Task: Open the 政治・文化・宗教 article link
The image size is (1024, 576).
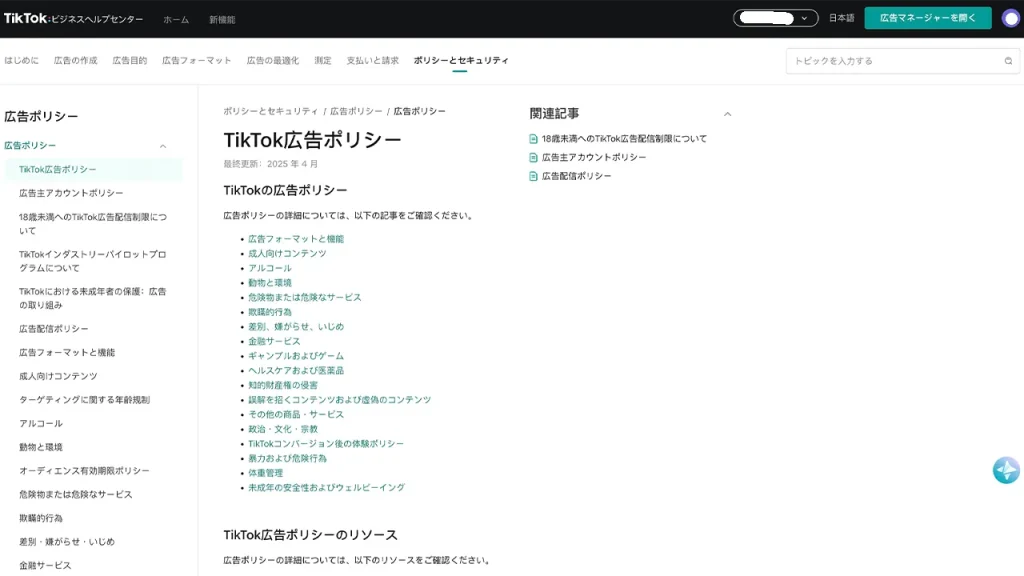Action: point(283,429)
